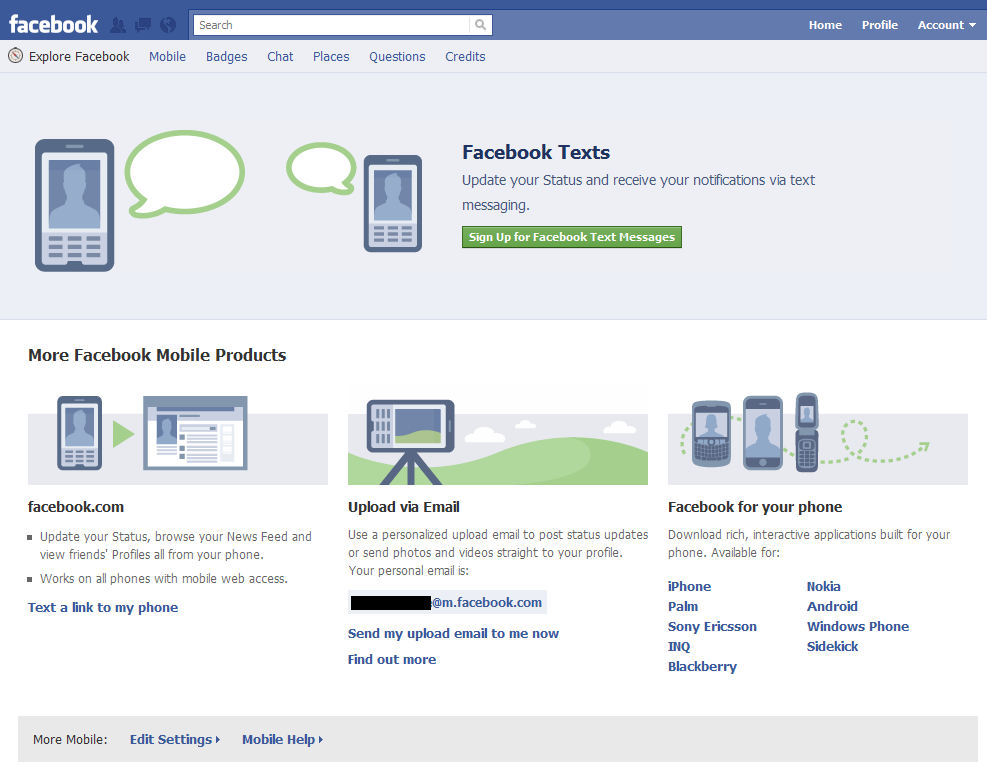Open the Questions tab
This screenshot has width=987, height=766.
(x=397, y=57)
